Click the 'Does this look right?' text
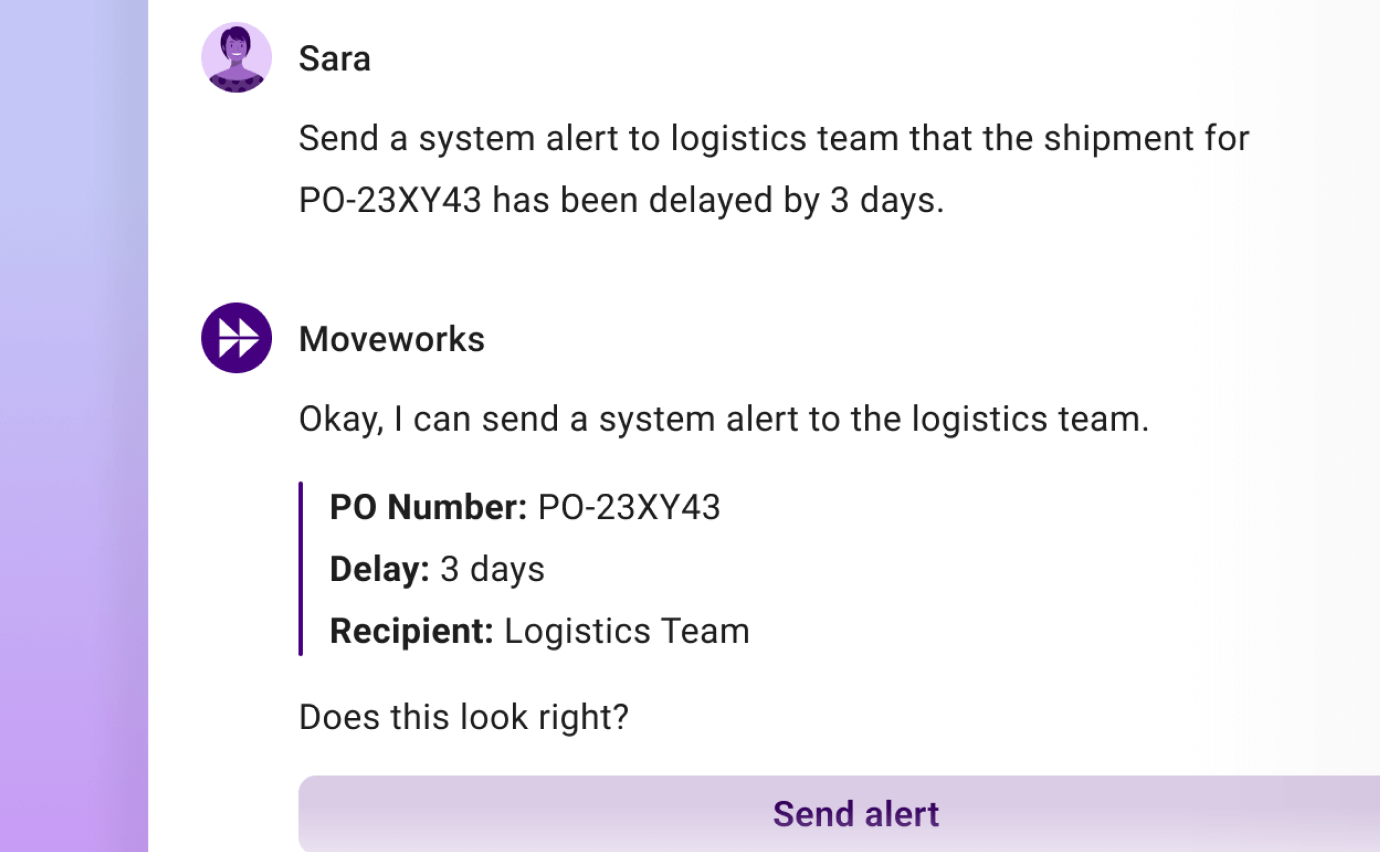This screenshot has width=1380, height=852. click(464, 716)
